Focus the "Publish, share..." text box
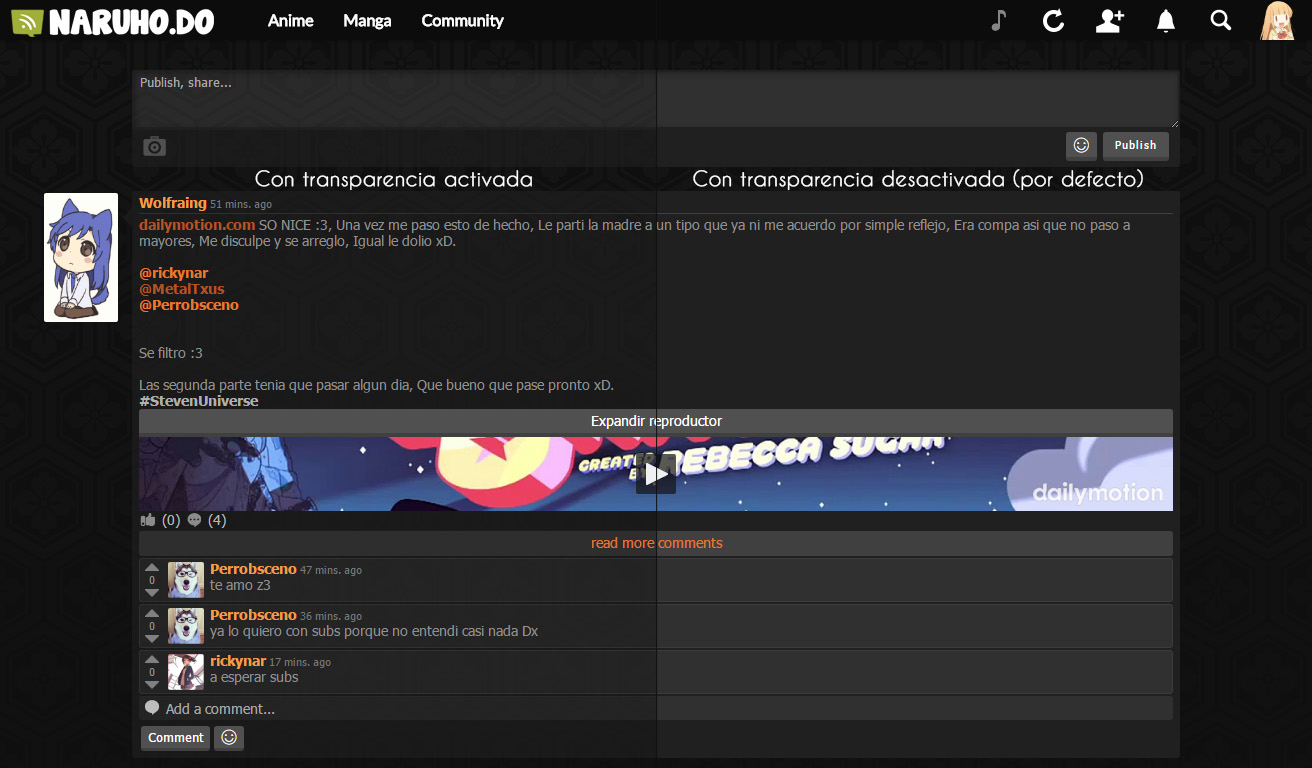1312x768 pixels. coord(656,99)
